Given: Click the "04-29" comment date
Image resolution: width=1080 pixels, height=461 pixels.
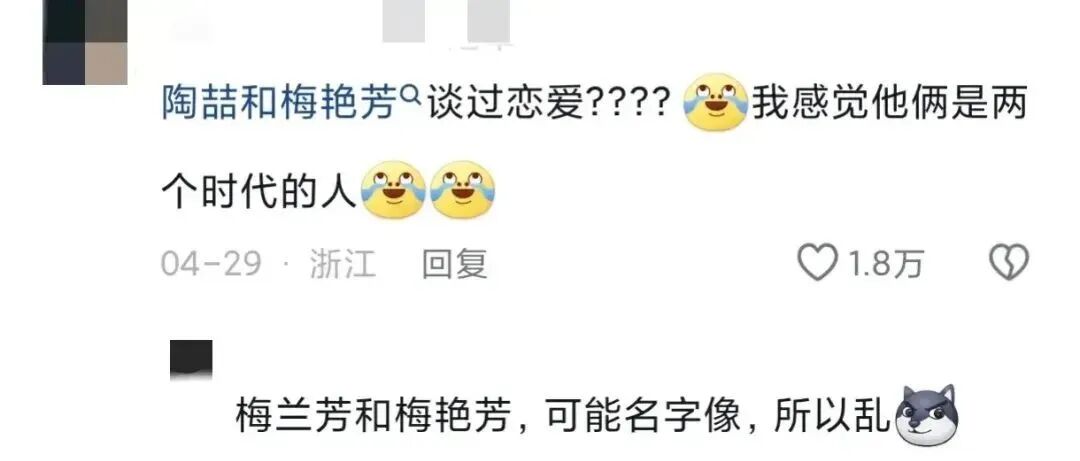Looking at the screenshot, I should click(211, 264).
